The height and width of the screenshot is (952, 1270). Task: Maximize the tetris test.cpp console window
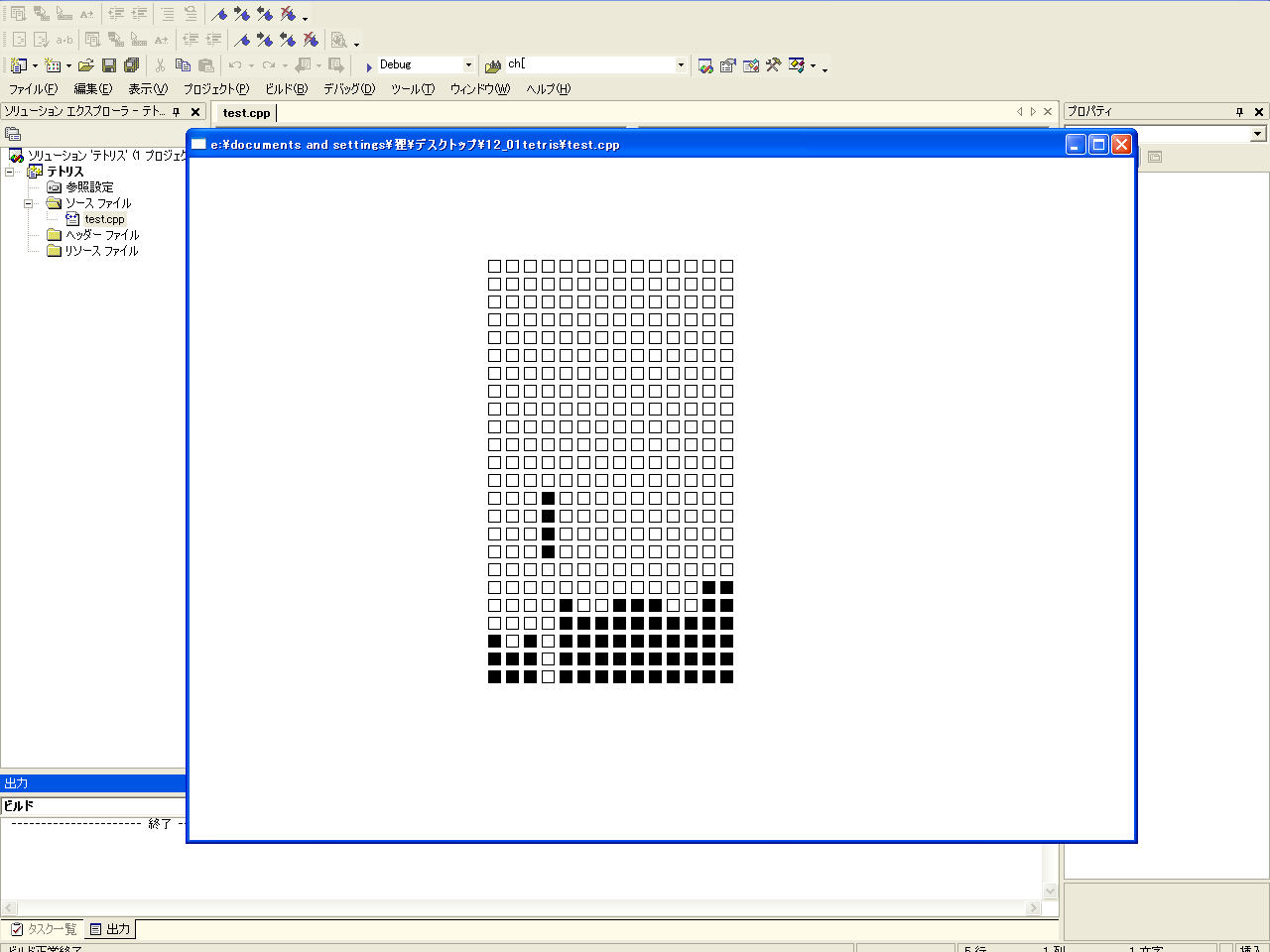tap(1098, 144)
